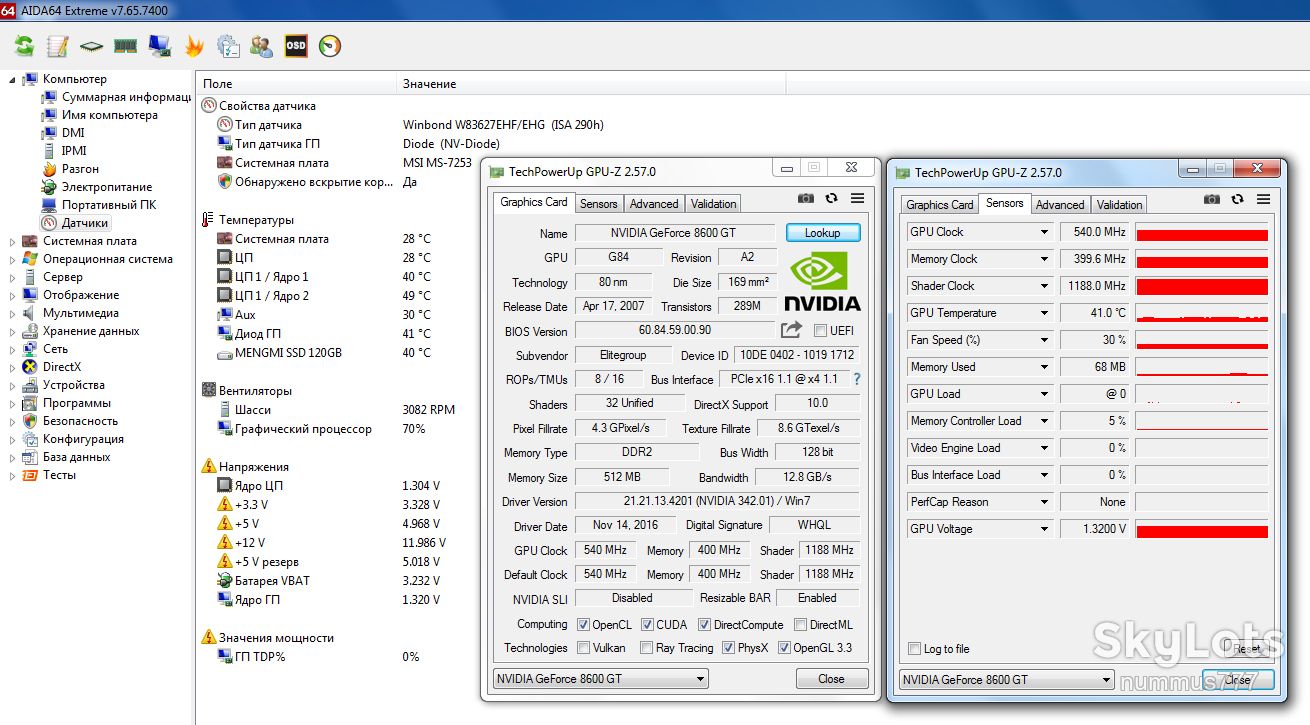Image resolution: width=1310 pixels, height=725 pixels.
Task: Open the sensor gauge toolbar icon
Action: click(330, 46)
